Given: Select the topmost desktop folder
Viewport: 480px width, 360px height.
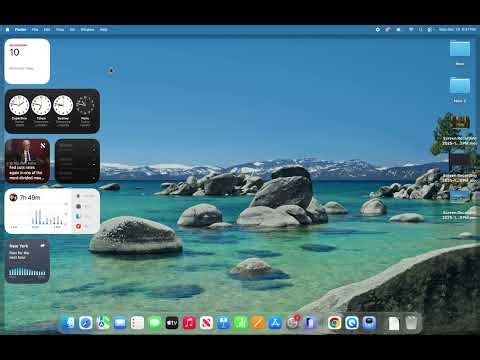Looking at the screenshot, I should tap(460, 49).
